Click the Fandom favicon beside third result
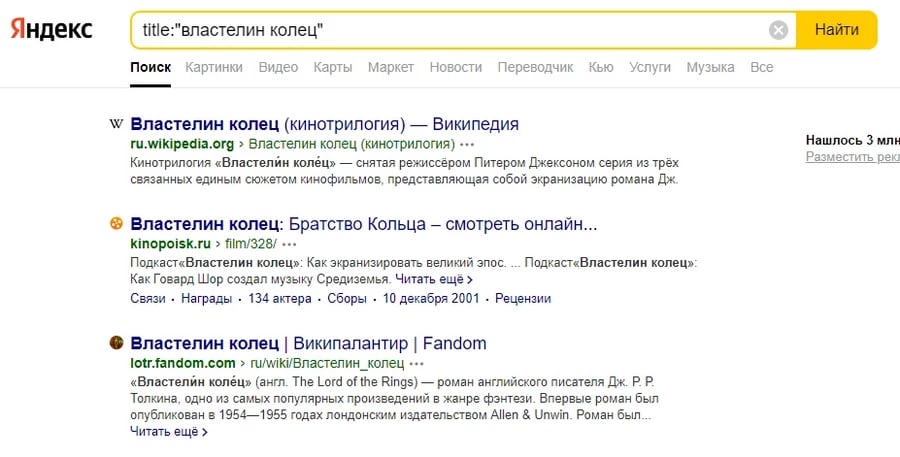 point(116,343)
